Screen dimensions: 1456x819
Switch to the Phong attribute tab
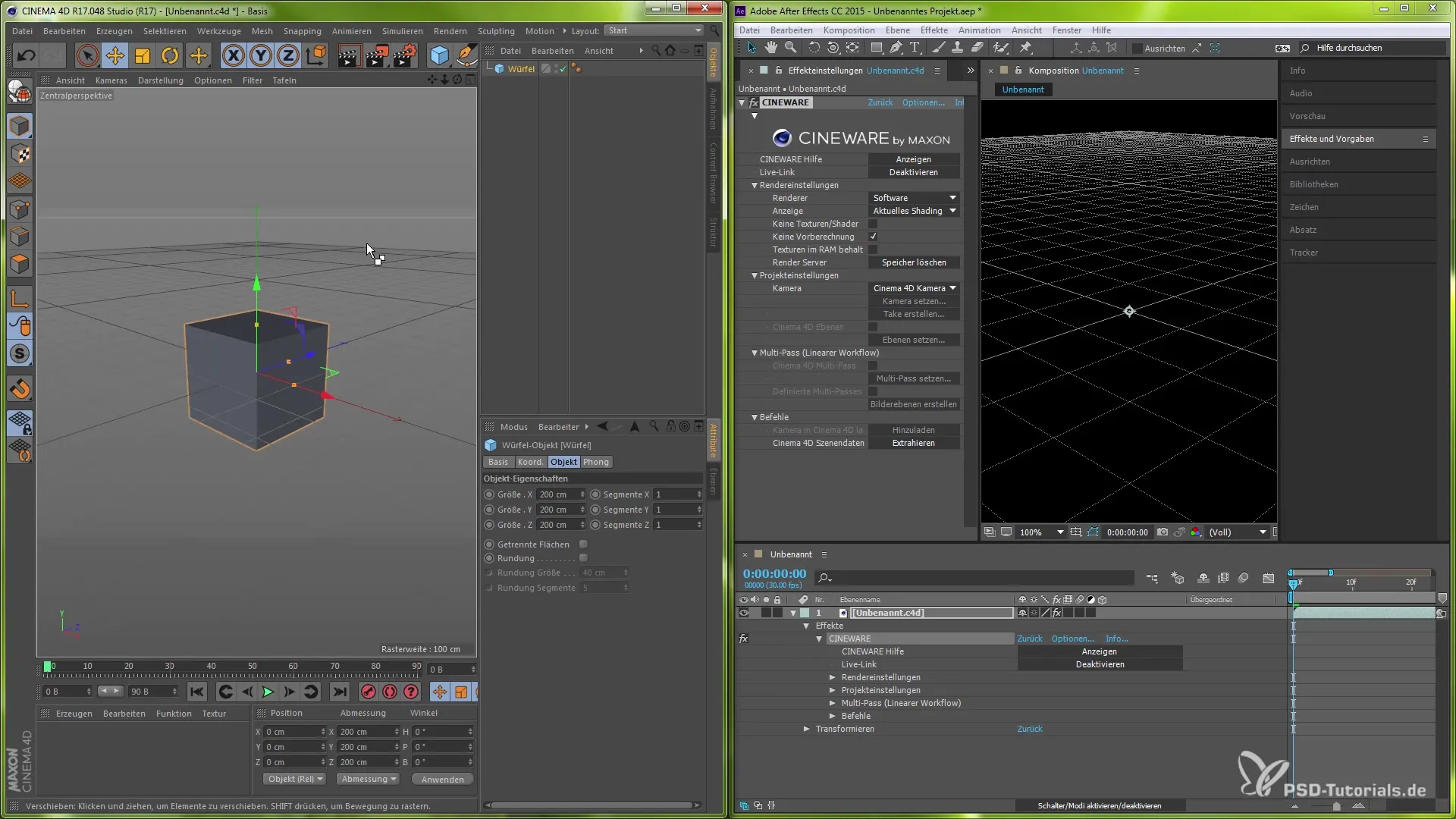[595, 462]
